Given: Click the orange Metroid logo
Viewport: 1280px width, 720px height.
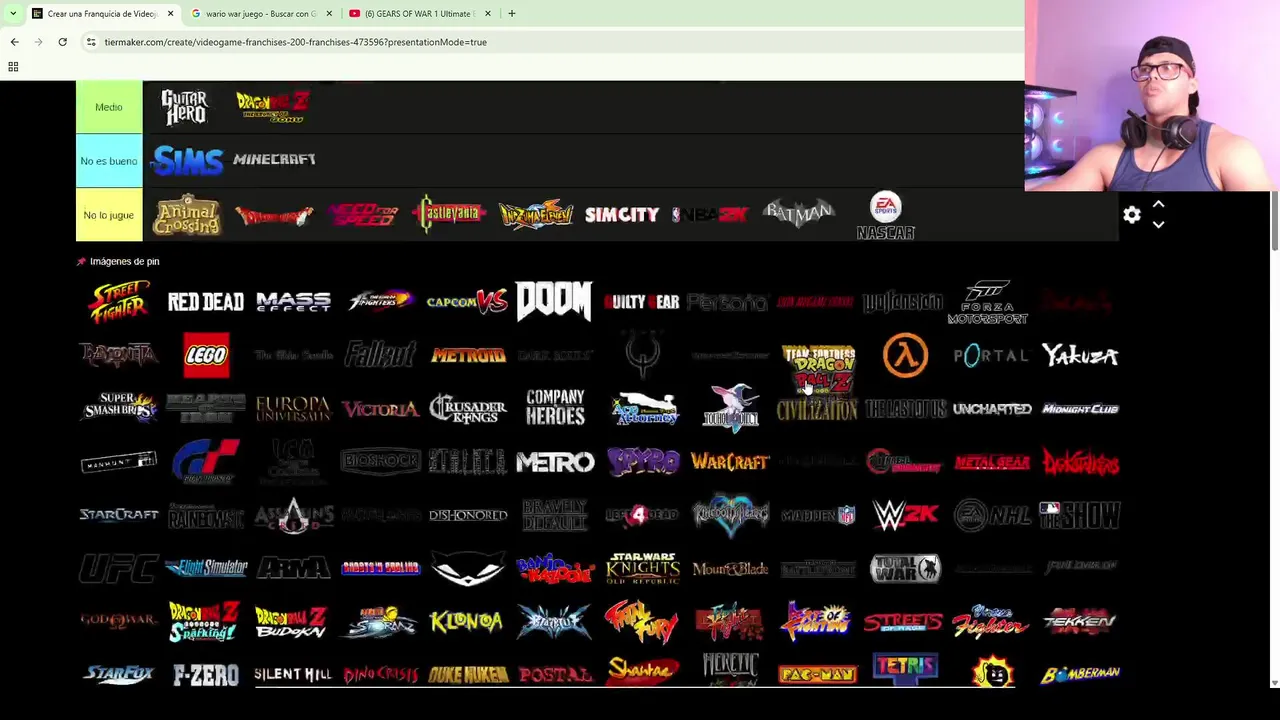Looking at the screenshot, I should point(467,355).
